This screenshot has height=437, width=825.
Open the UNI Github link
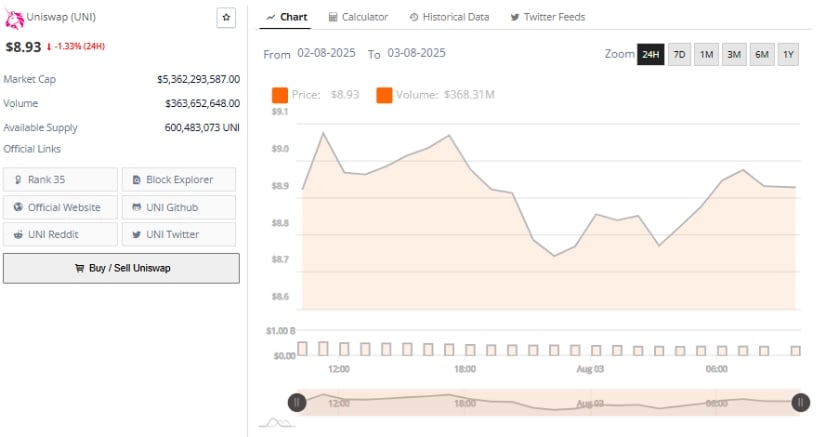pyautogui.click(x=179, y=207)
